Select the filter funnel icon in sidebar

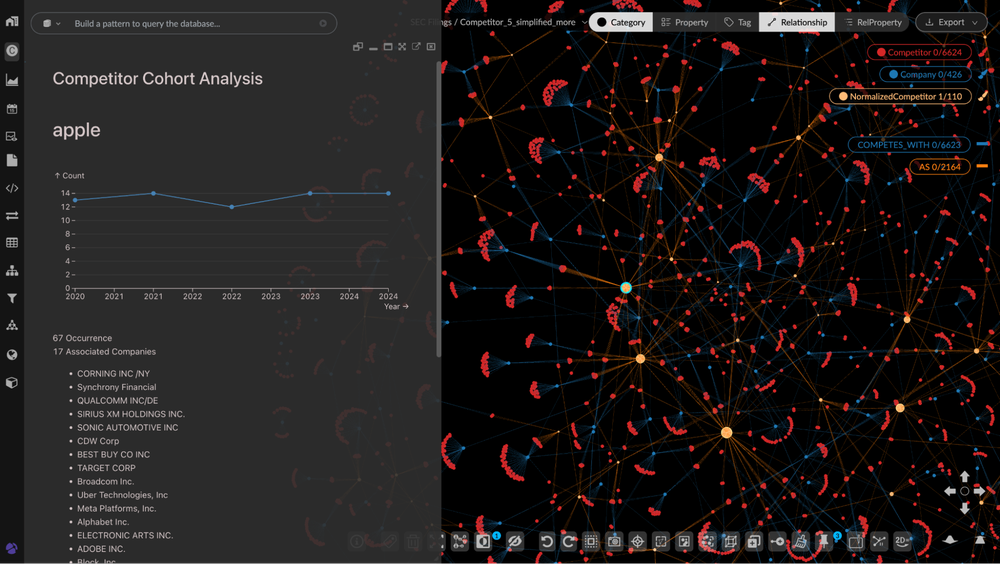tap(12, 298)
